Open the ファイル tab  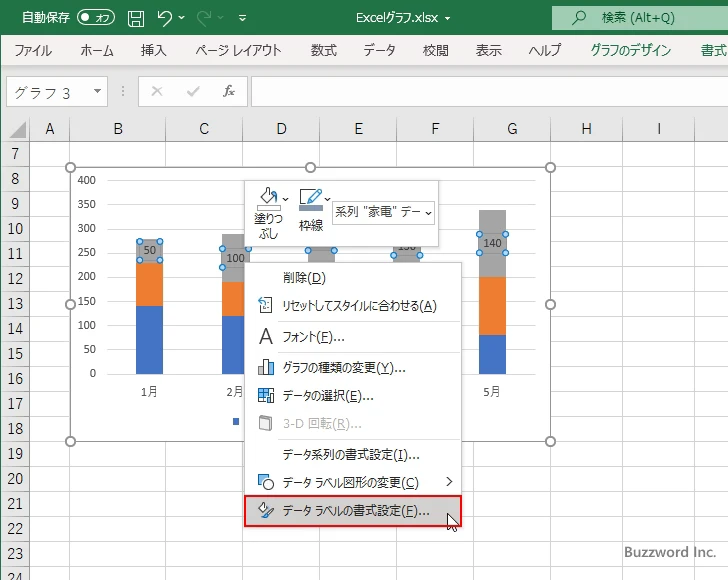pyautogui.click(x=33, y=50)
